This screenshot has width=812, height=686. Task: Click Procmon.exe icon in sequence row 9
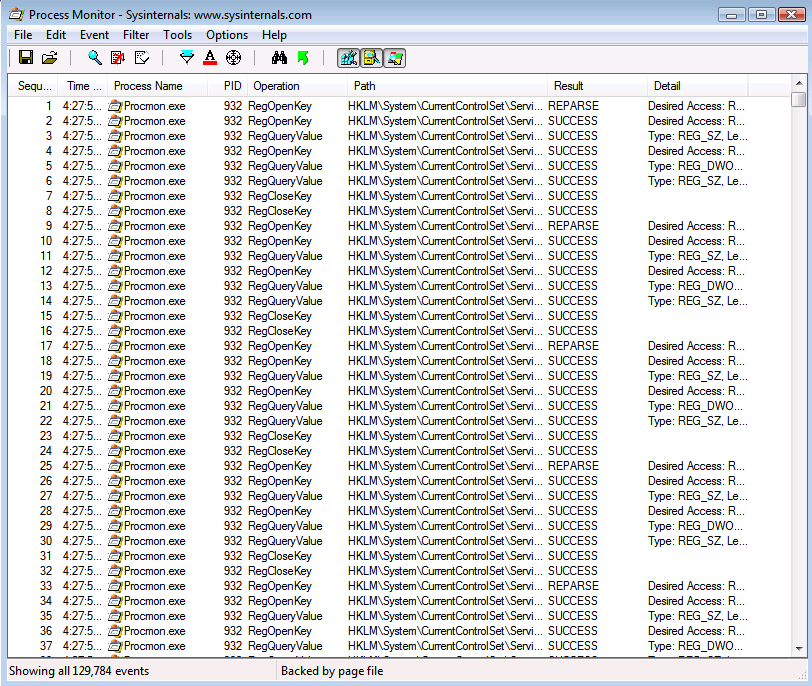115,226
